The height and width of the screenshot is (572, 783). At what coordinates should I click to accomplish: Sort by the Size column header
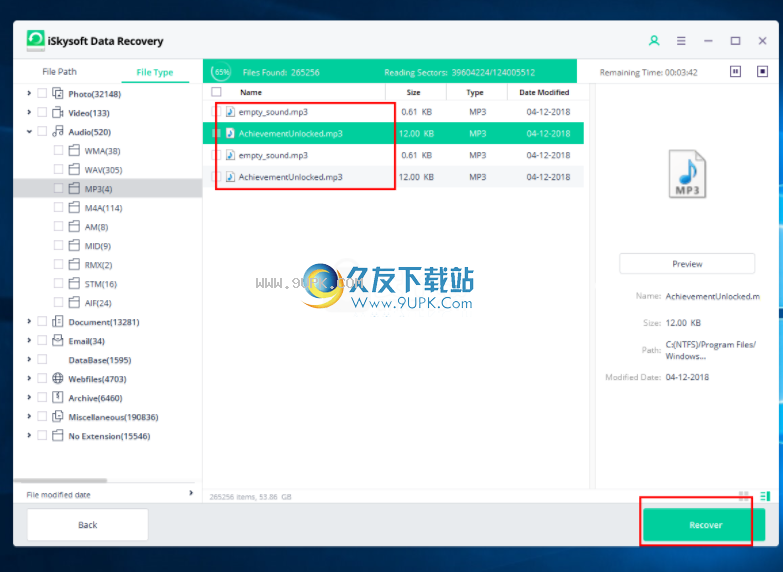[413, 92]
